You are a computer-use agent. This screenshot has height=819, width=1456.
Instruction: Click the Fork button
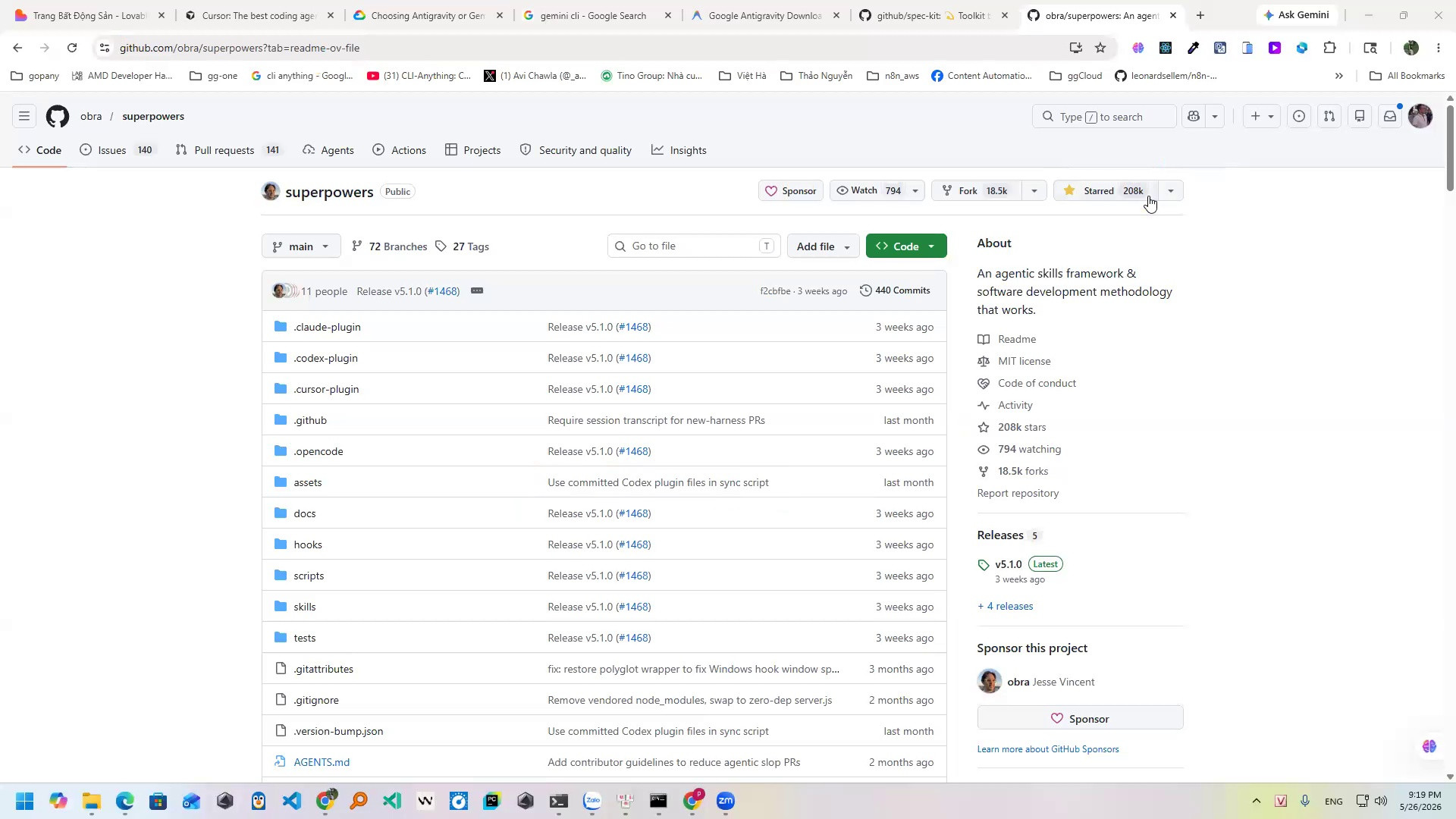pos(977,191)
